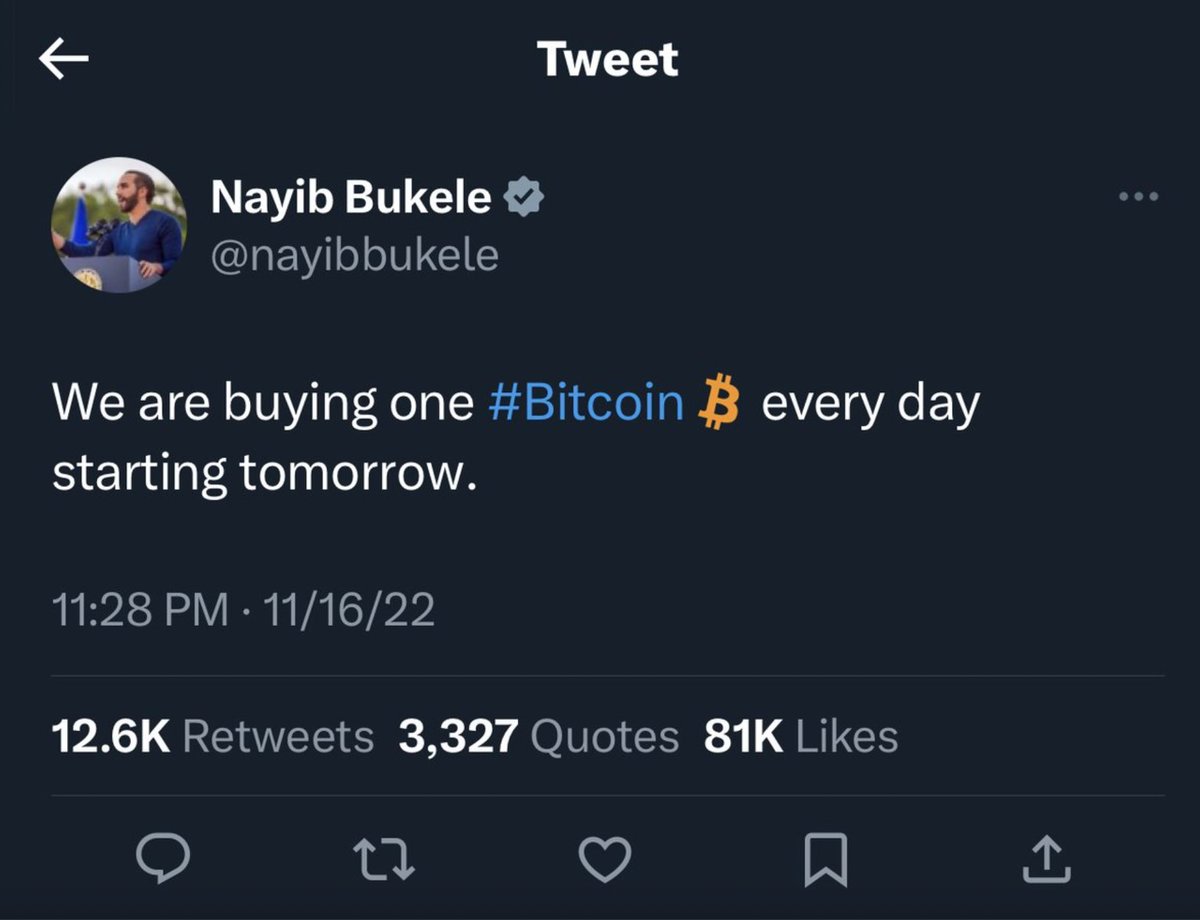Tap the verified badge icon
This screenshot has width=1200, height=920.
point(523,198)
